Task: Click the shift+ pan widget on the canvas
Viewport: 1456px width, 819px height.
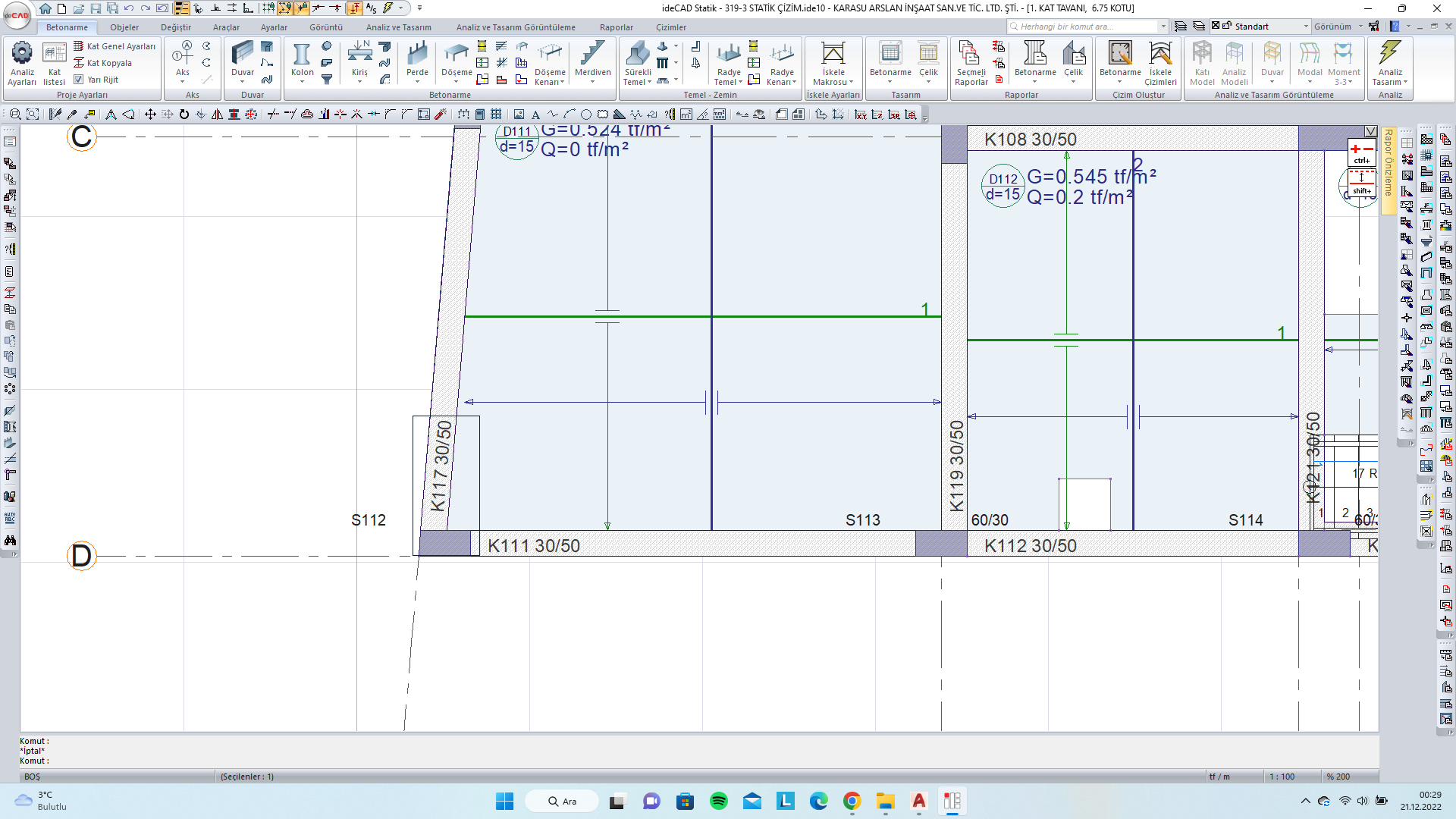Action: (1362, 184)
